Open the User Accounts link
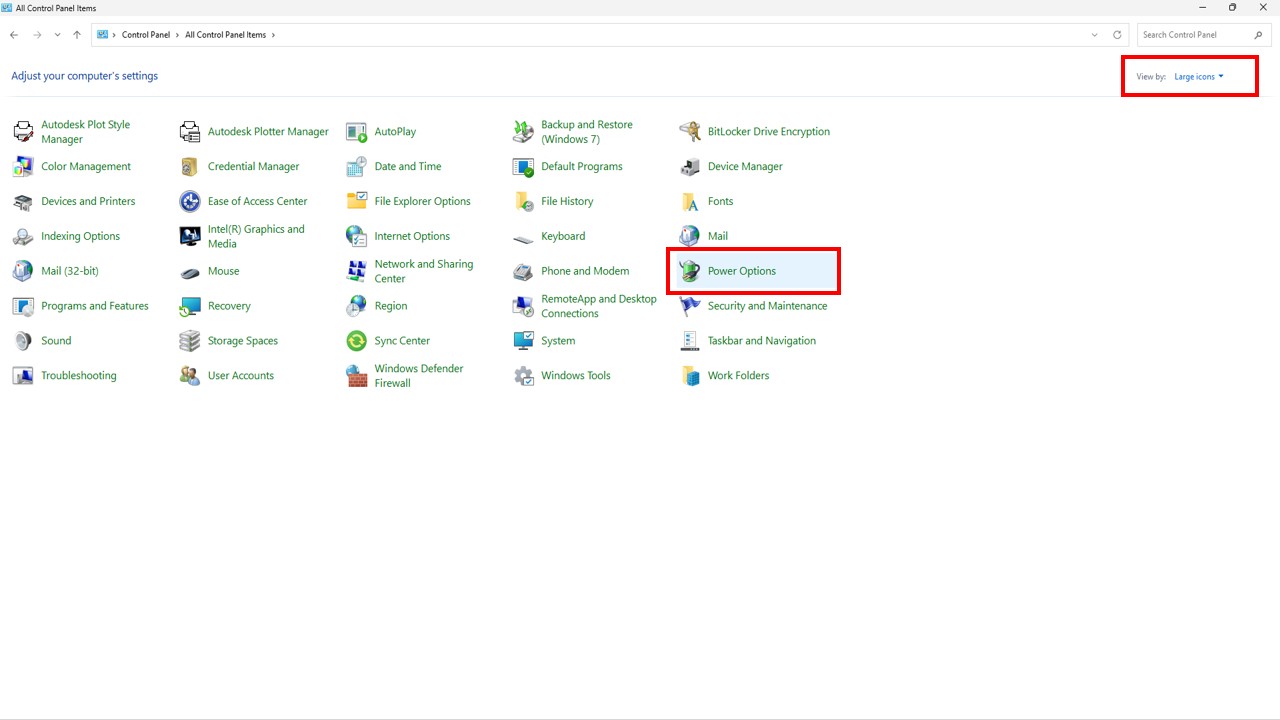The width and height of the screenshot is (1280, 720). point(240,376)
